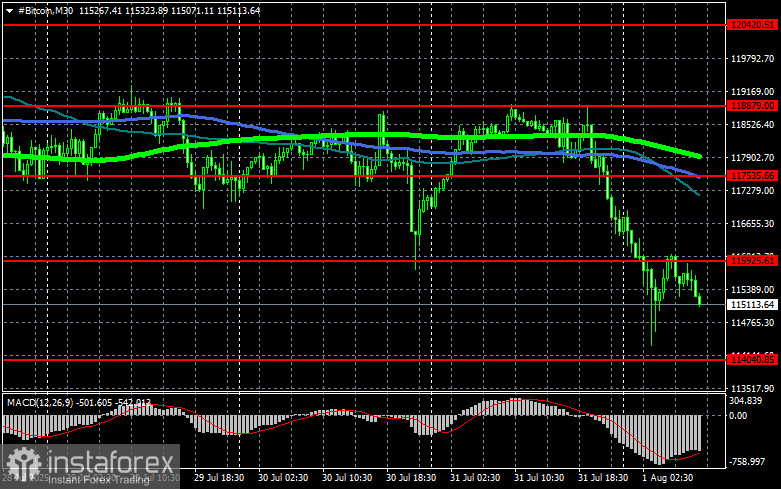This screenshot has width=781, height=489.
Task: Click the instaforex gear logo icon
Action: point(24,464)
